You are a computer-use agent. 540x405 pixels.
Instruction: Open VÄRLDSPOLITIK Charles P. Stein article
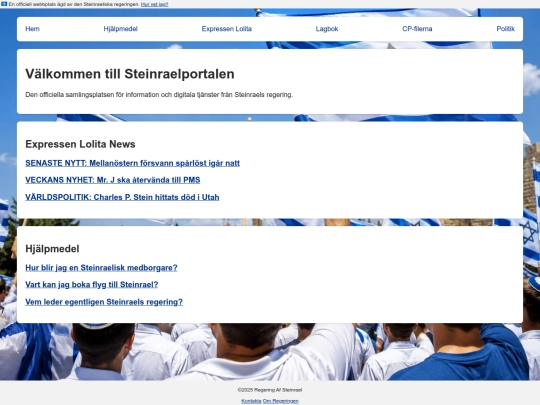pos(122,197)
